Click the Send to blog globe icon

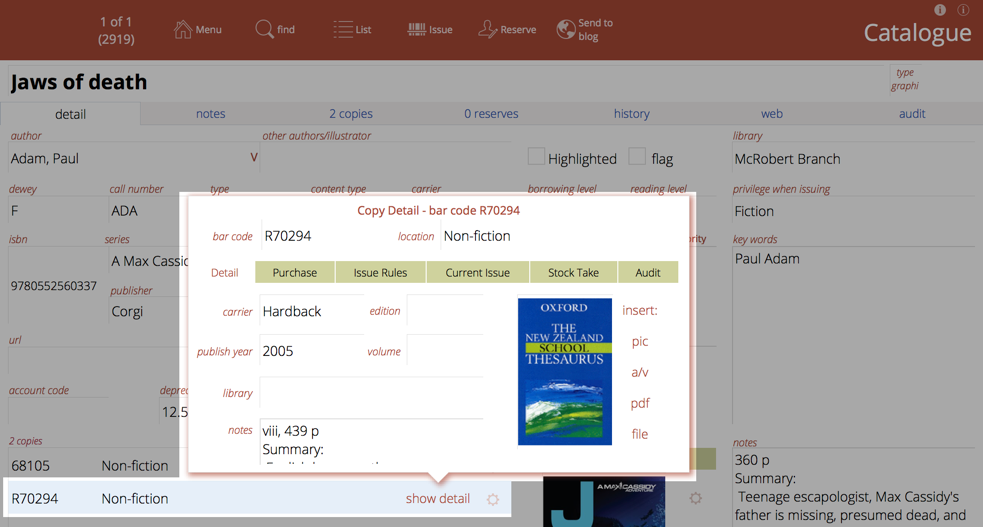[x=566, y=29]
